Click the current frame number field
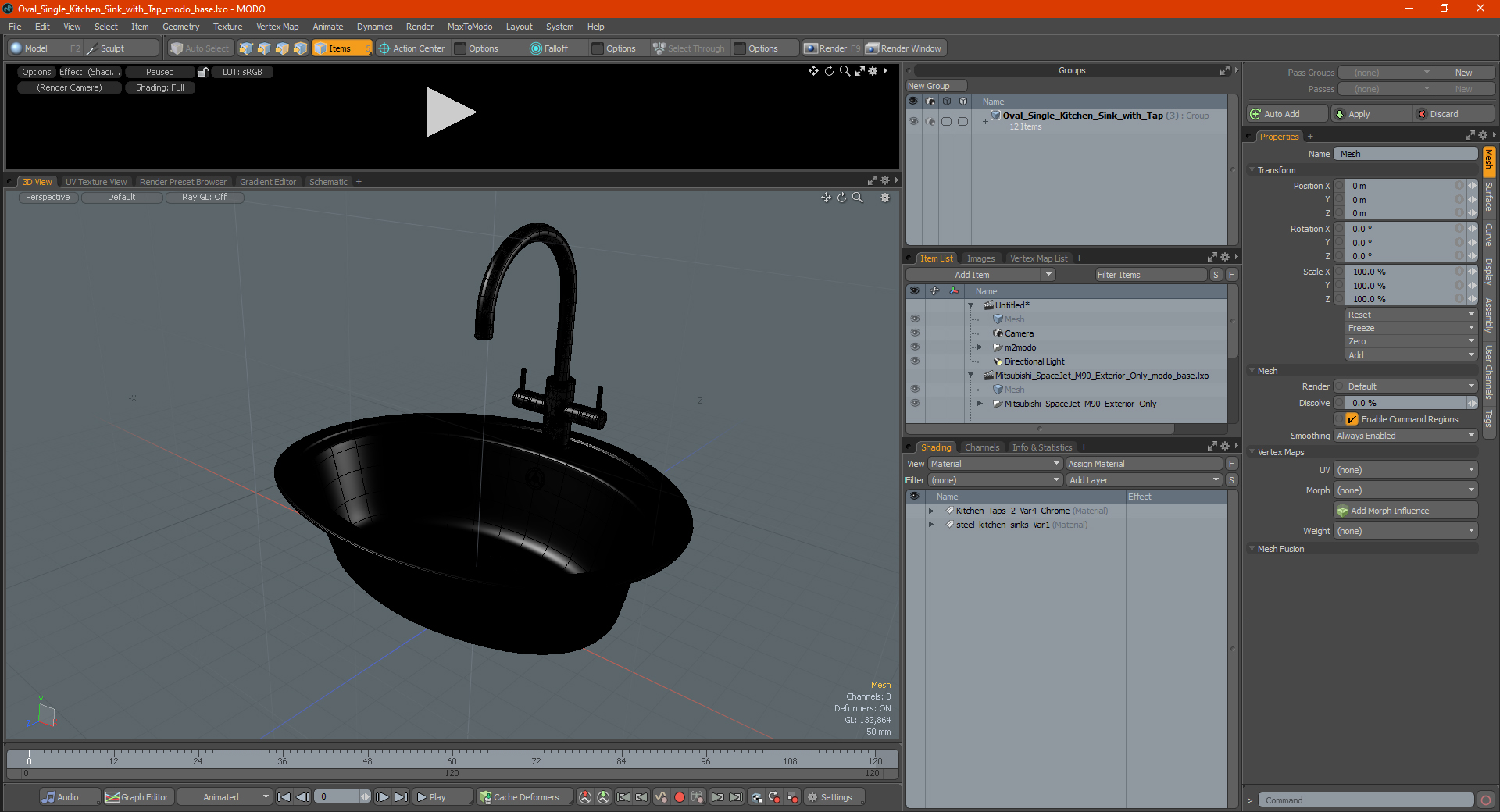1500x812 pixels. click(x=337, y=797)
